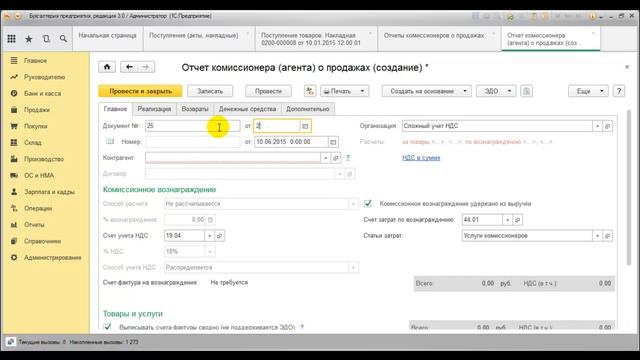This screenshot has height=360, width=640.
Task: Toggle Выписывать счета-фактуры сводно checkbox
Action: (x=107, y=327)
